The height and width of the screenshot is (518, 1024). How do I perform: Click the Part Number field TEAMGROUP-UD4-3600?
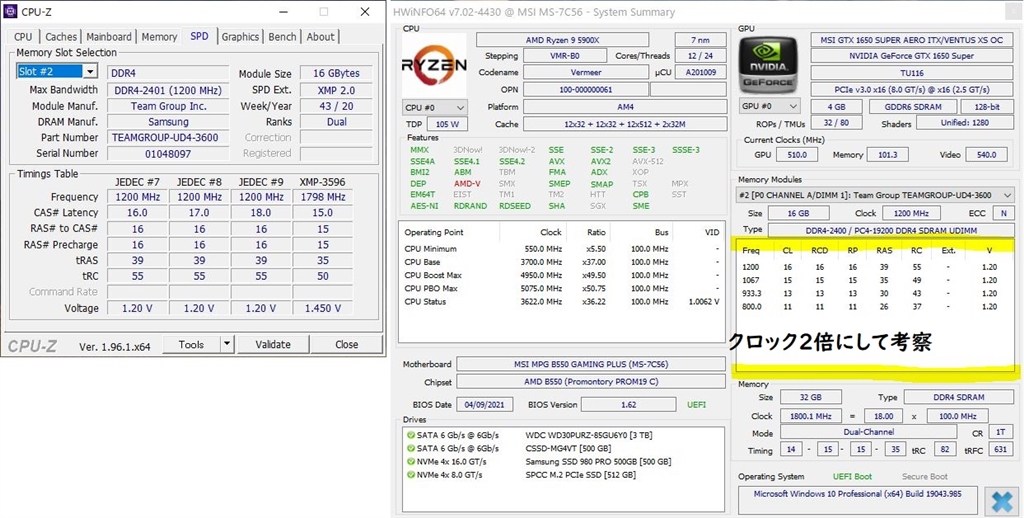click(x=168, y=138)
